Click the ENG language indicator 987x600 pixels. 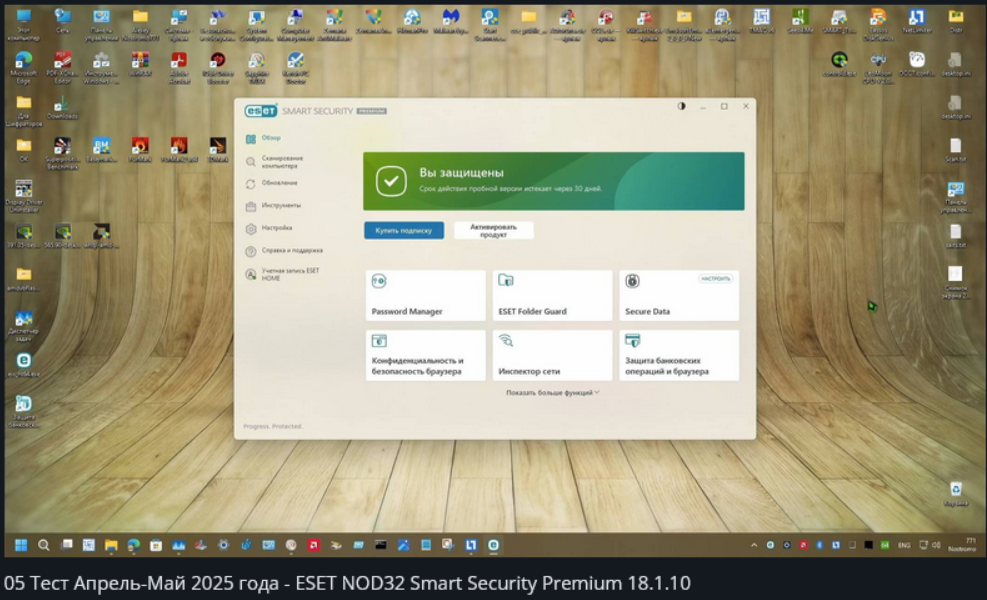904,545
